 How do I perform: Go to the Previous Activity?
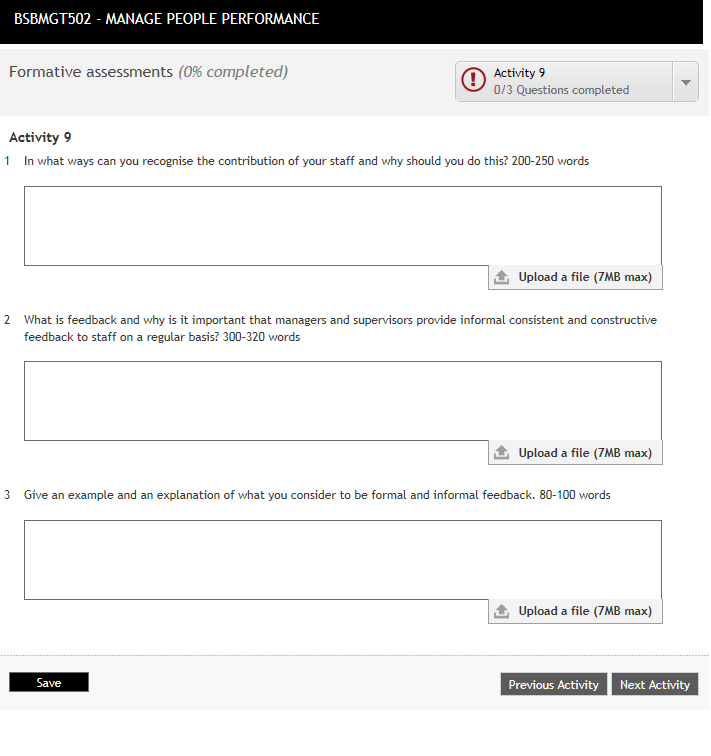[553, 685]
